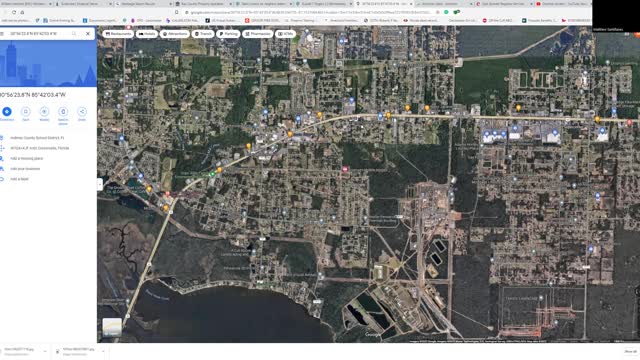Screen dimensions: 640x360
Task: Open the second downloaded file's options arrow
Action: pos(103,351)
